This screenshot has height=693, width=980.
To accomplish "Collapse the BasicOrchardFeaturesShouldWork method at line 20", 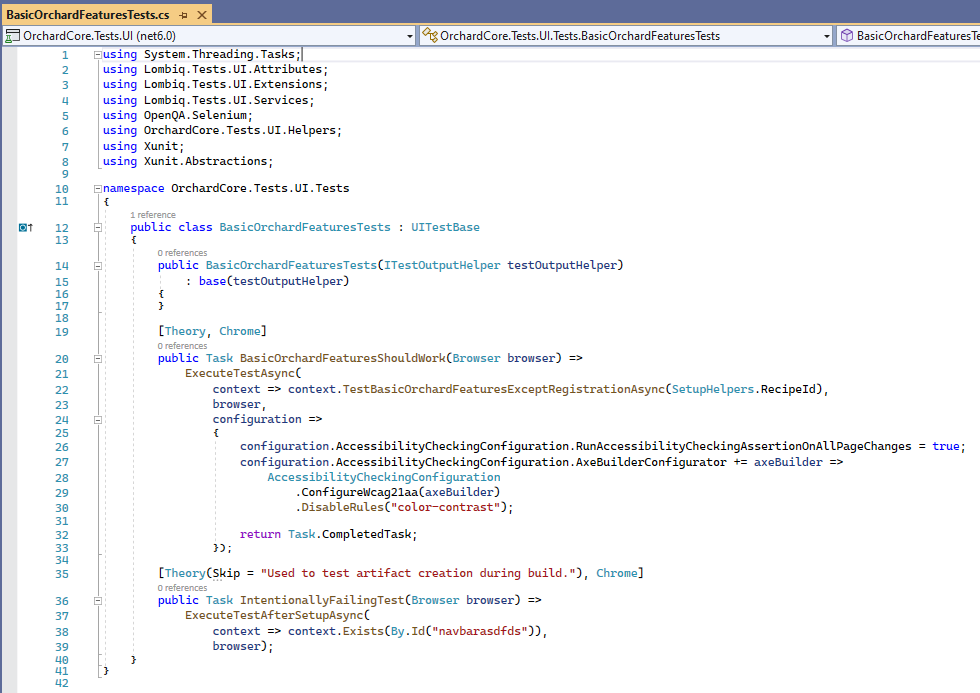I will [x=98, y=359].
